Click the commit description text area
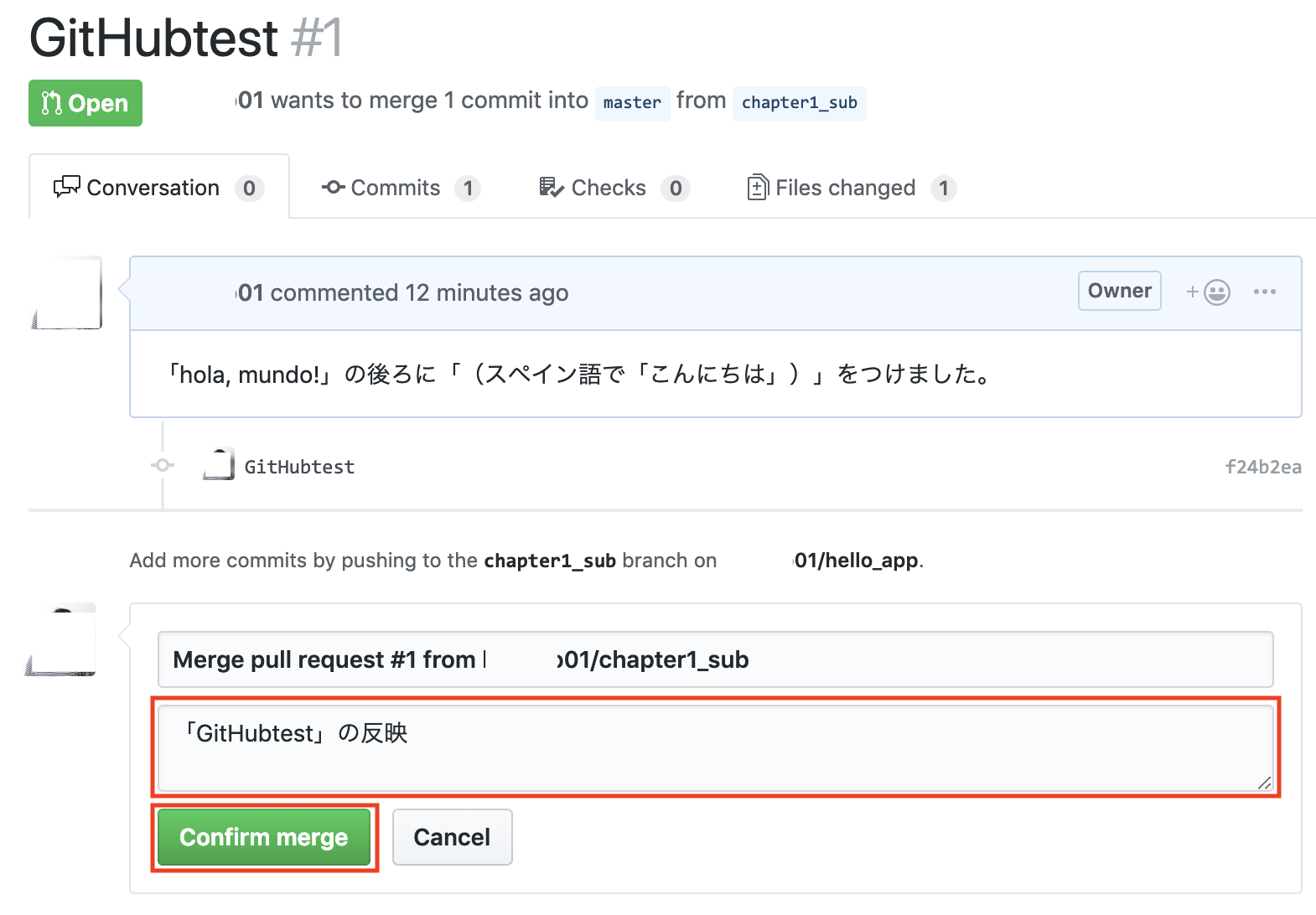 point(715,747)
